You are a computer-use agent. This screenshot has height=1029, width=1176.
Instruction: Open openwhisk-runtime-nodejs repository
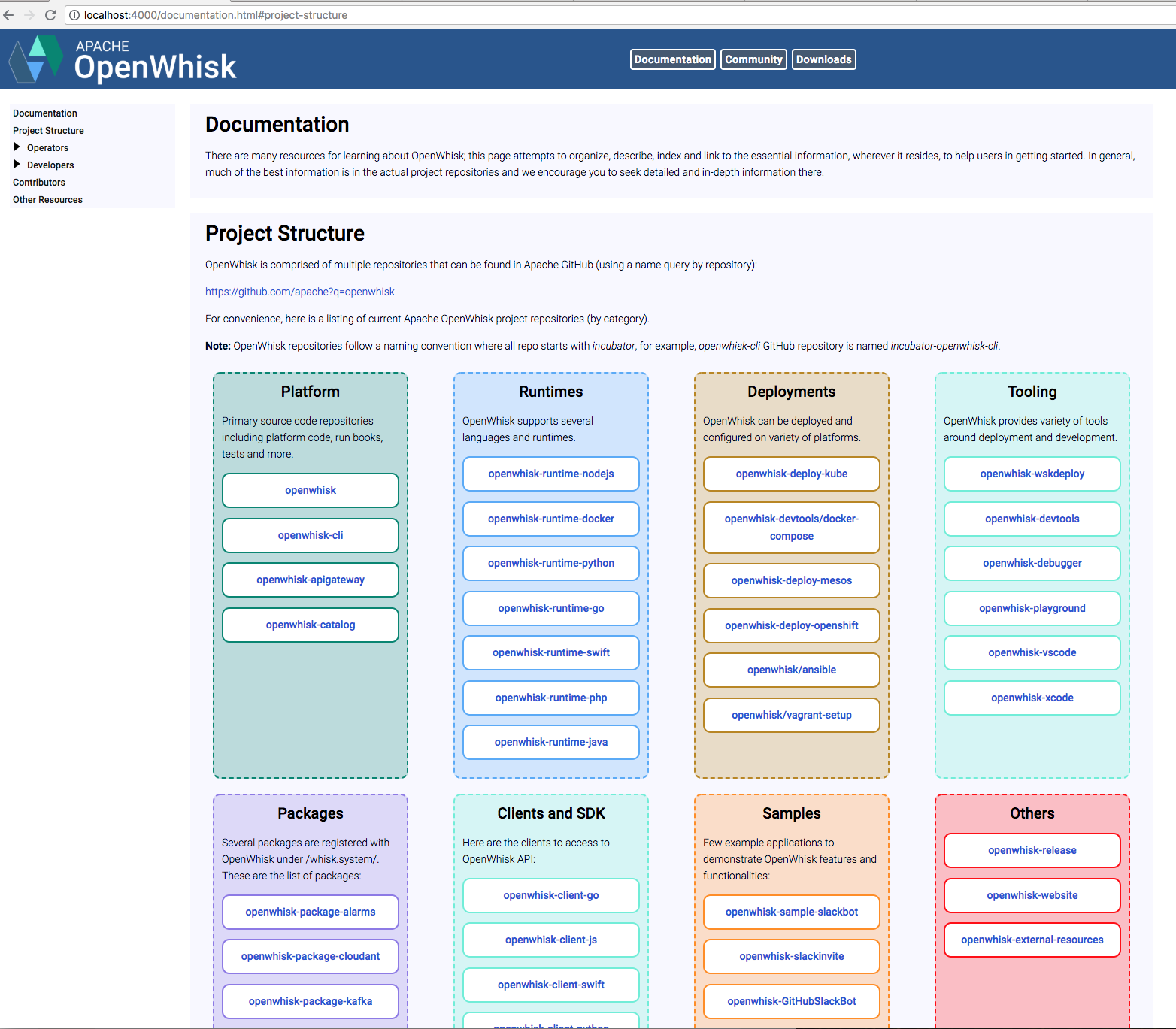point(551,474)
